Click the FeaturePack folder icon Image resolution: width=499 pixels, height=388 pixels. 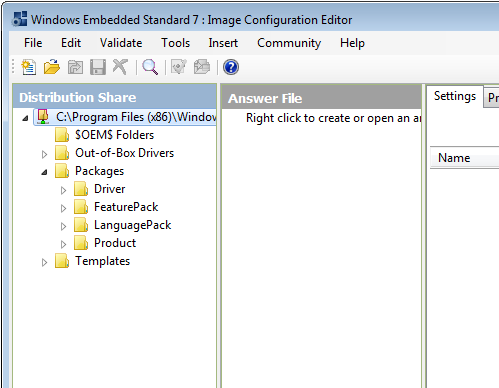pos(81,207)
